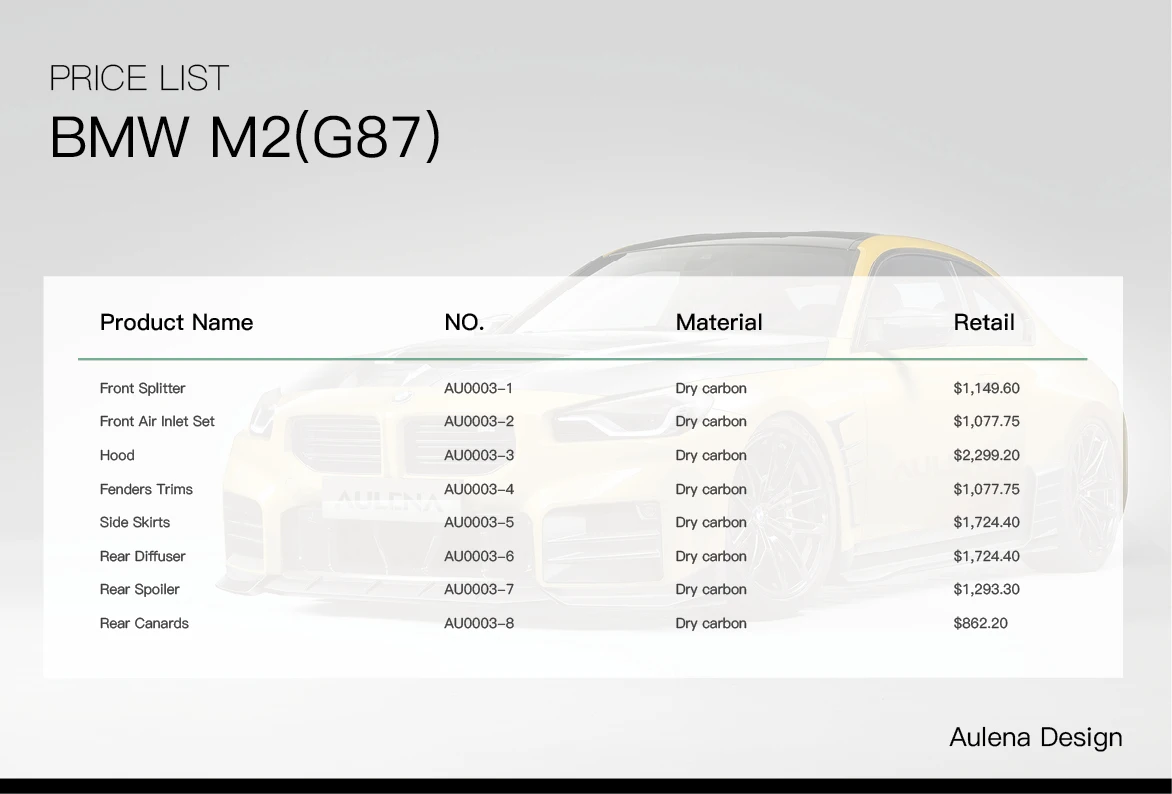This screenshot has height=794, width=1172.
Task: Click 'Dry carbon' in the Rear Spoiler row
Action: (x=711, y=589)
